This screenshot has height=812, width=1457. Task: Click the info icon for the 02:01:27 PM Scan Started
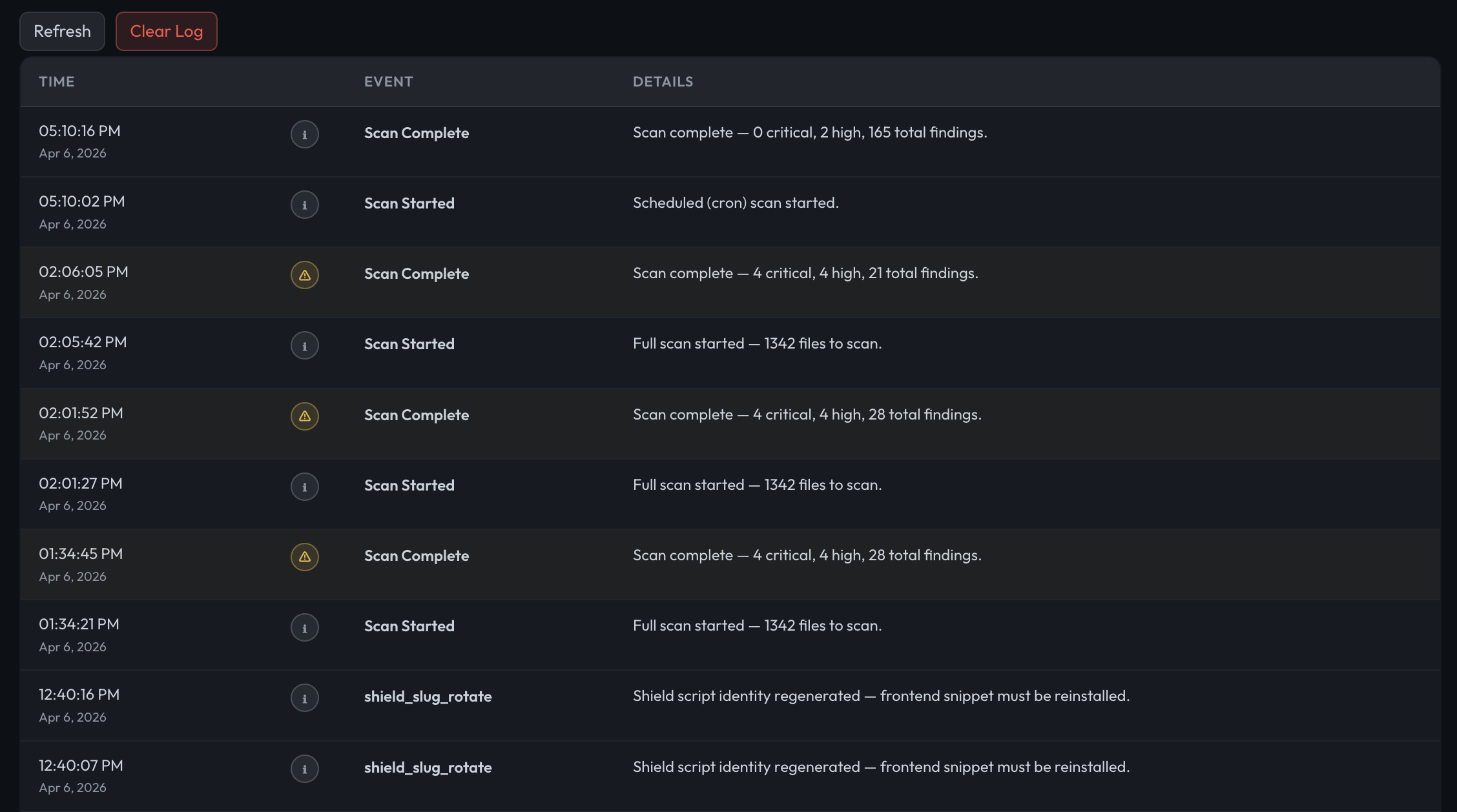click(305, 487)
